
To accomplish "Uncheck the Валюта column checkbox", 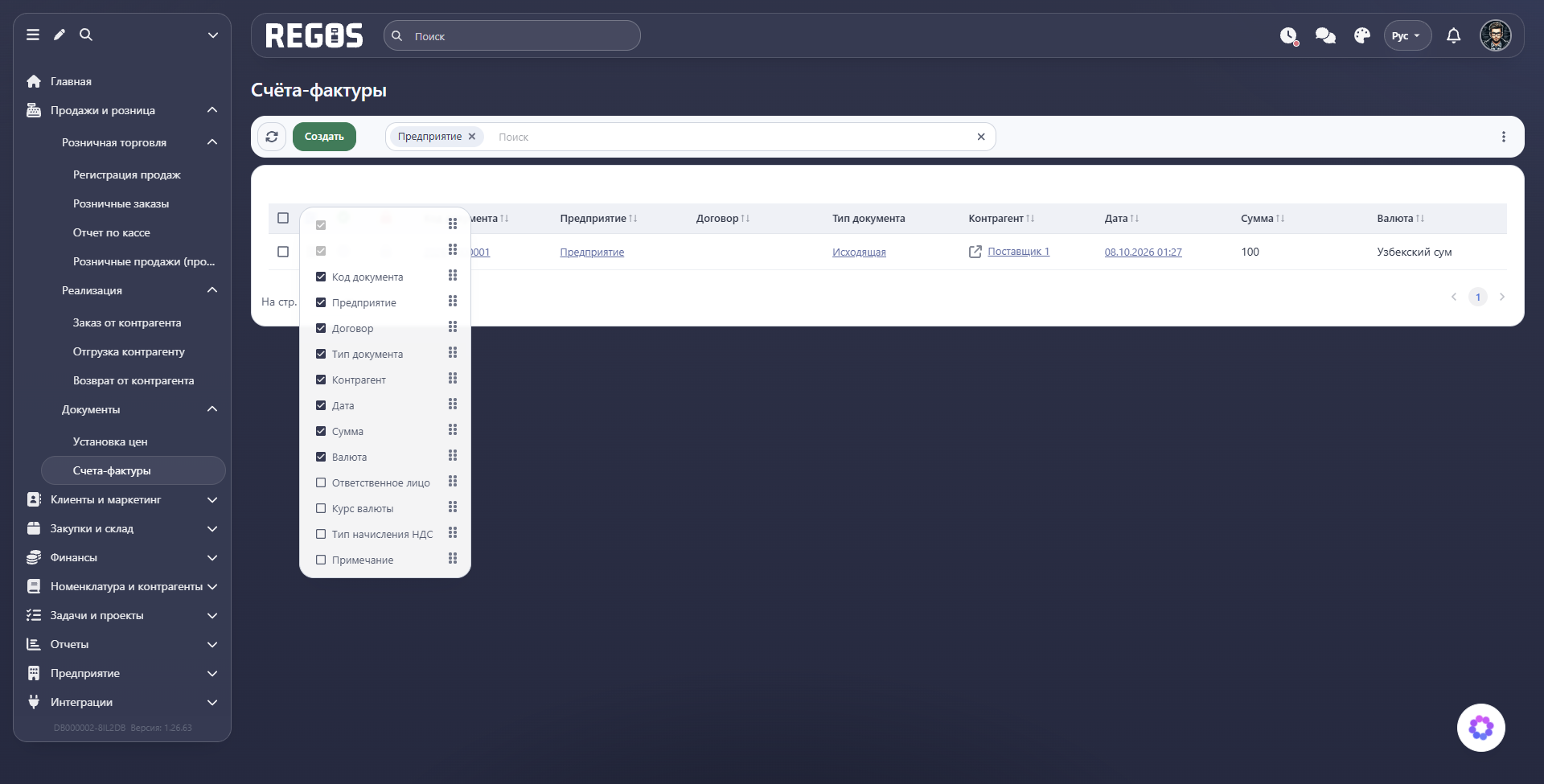I will tap(321, 457).
